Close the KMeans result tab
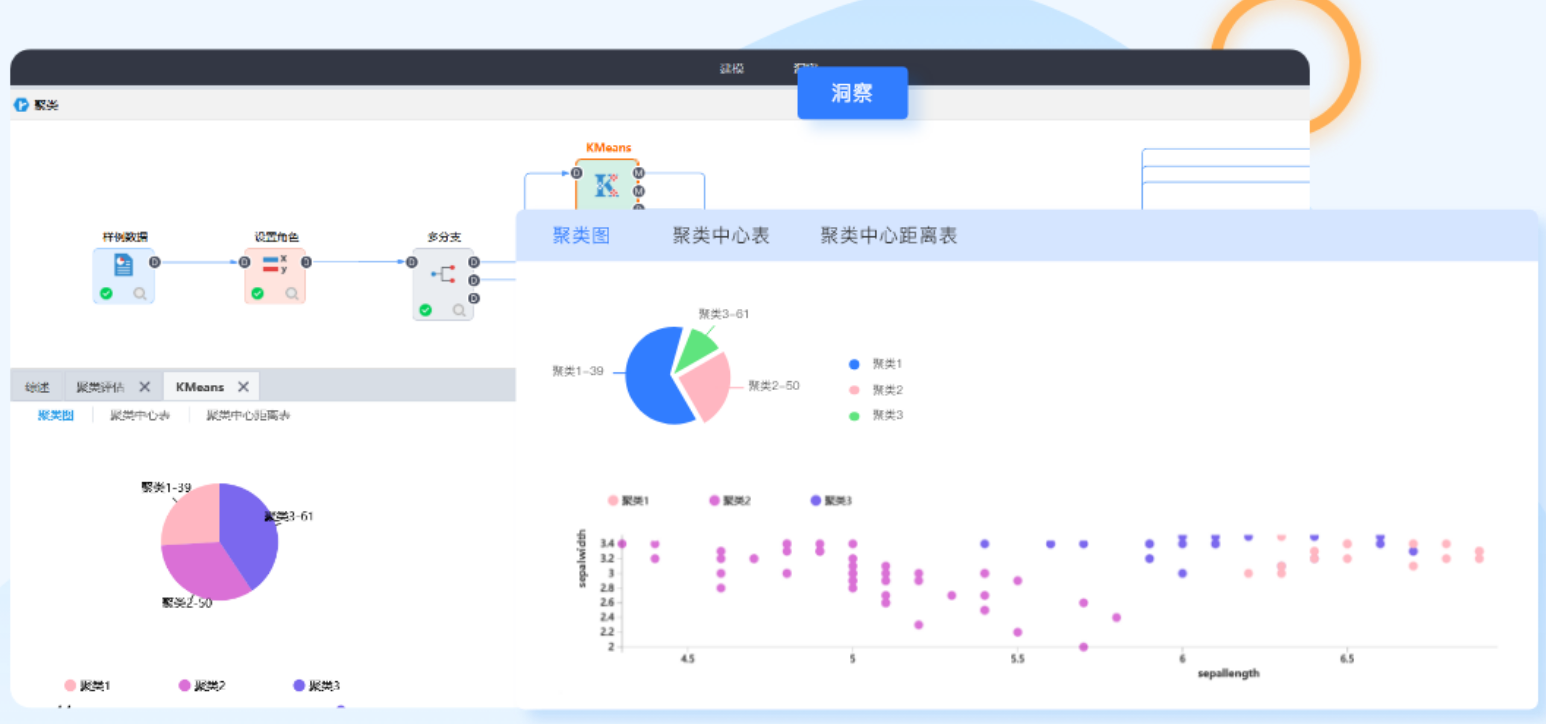Screen dimensions: 1546x724 tap(243, 387)
